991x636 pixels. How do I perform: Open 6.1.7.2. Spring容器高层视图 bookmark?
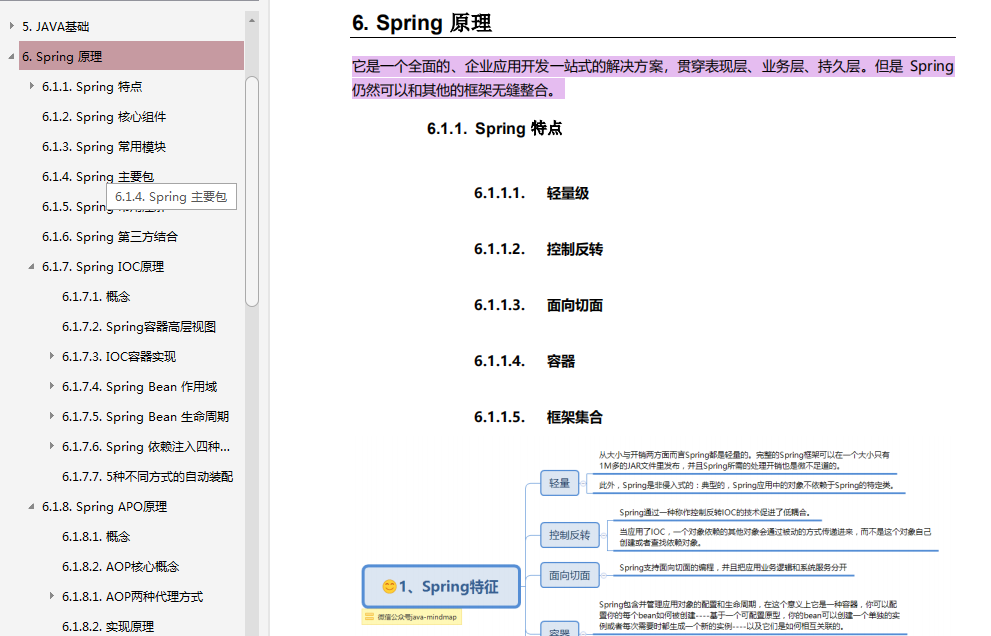[139, 327]
